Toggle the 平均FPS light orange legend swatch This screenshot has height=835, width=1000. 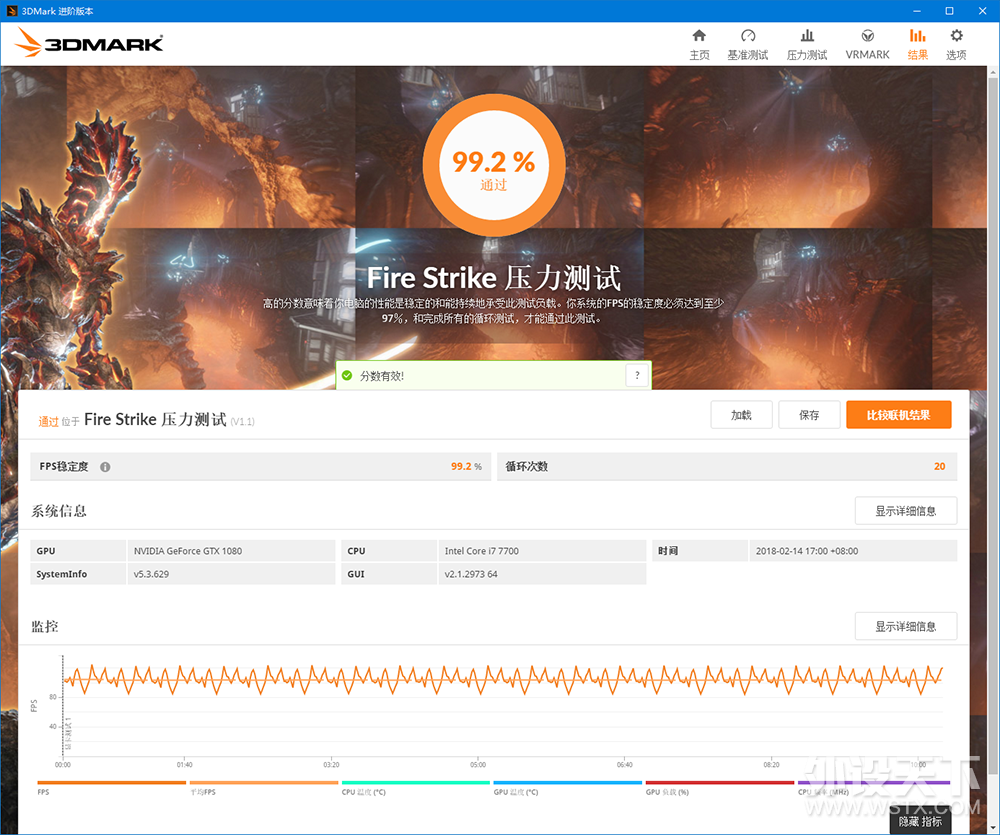(x=263, y=783)
